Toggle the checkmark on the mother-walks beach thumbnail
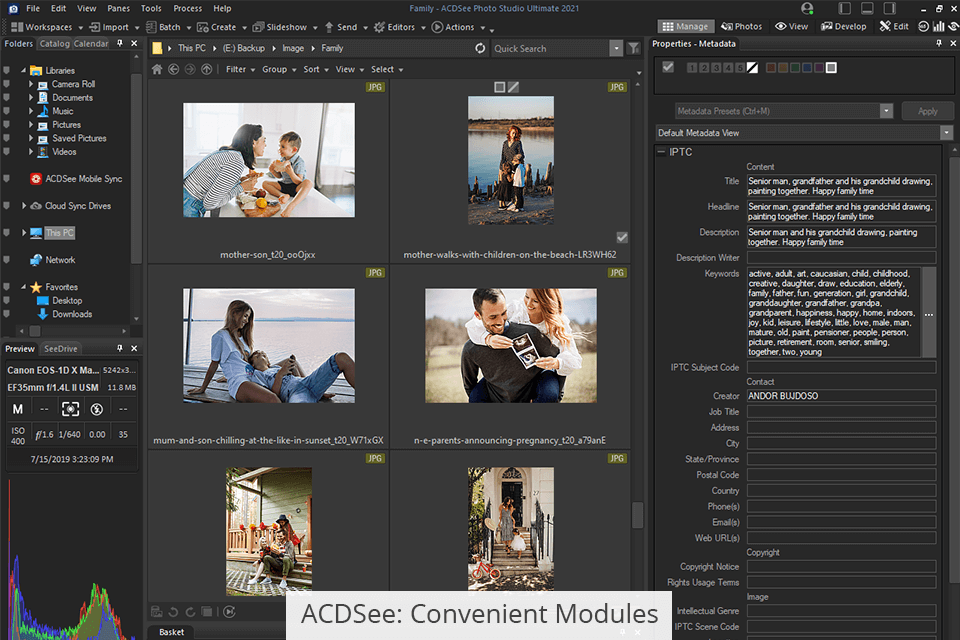 coord(622,237)
